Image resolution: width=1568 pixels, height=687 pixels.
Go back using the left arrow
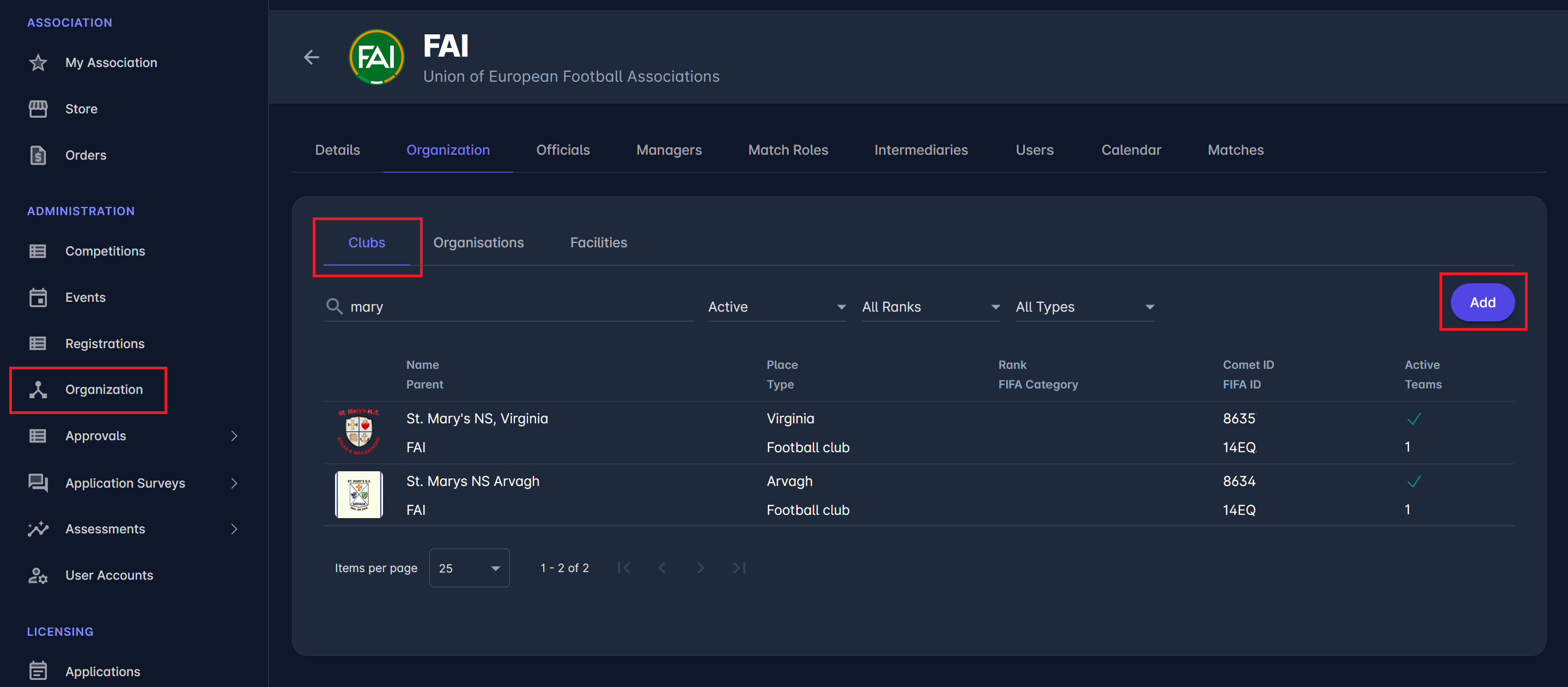click(x=311, y=57)
